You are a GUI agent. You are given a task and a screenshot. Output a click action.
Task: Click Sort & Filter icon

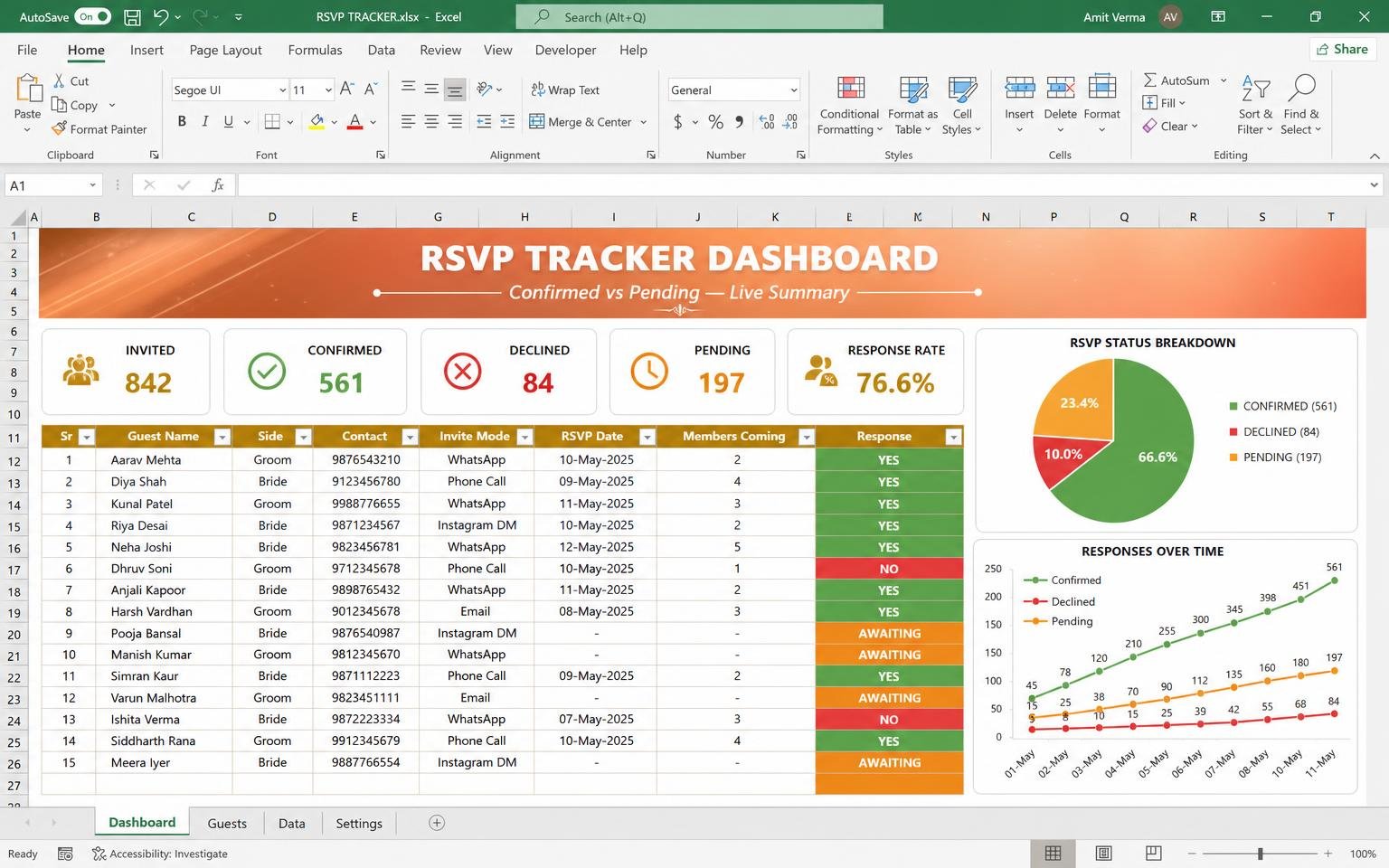click(x=1255, y=88)
